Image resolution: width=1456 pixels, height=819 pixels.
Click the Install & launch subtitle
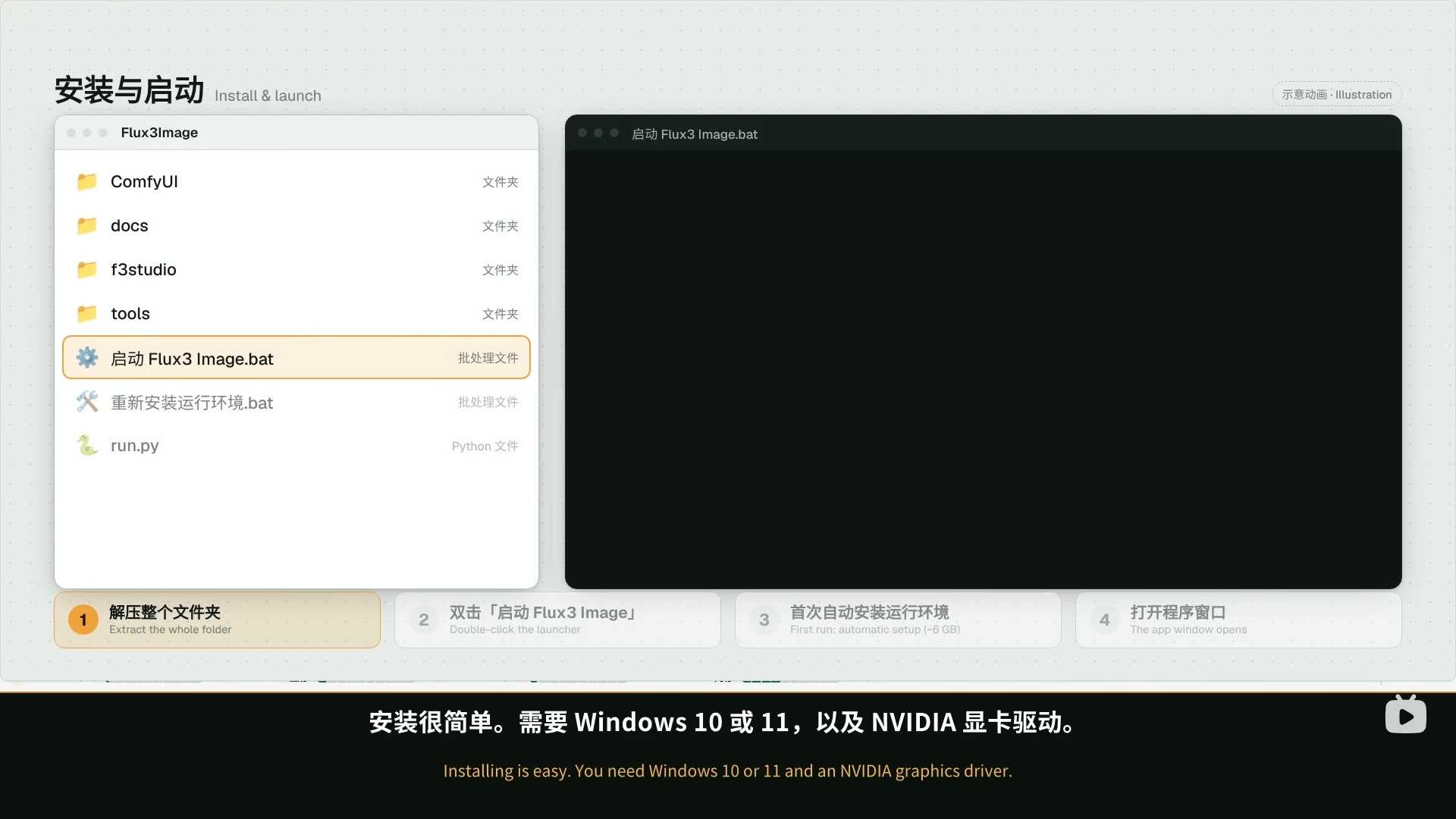(268, 96)
